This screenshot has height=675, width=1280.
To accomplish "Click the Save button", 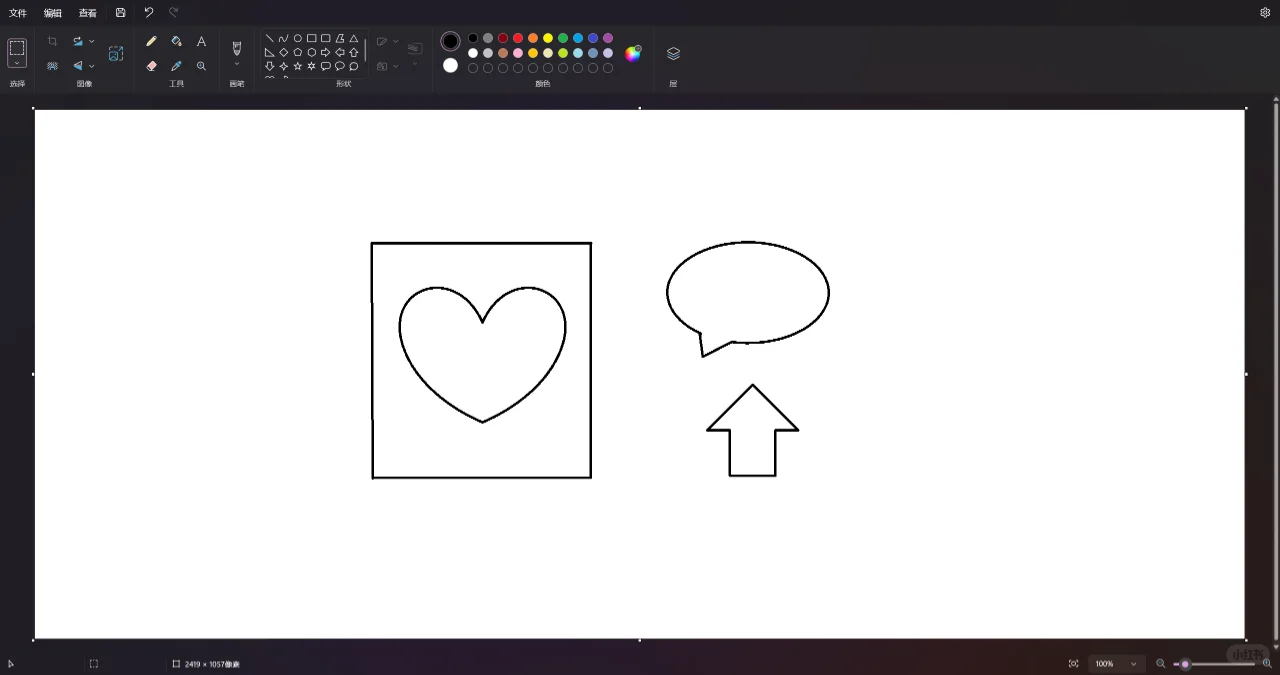I will 120,12.
